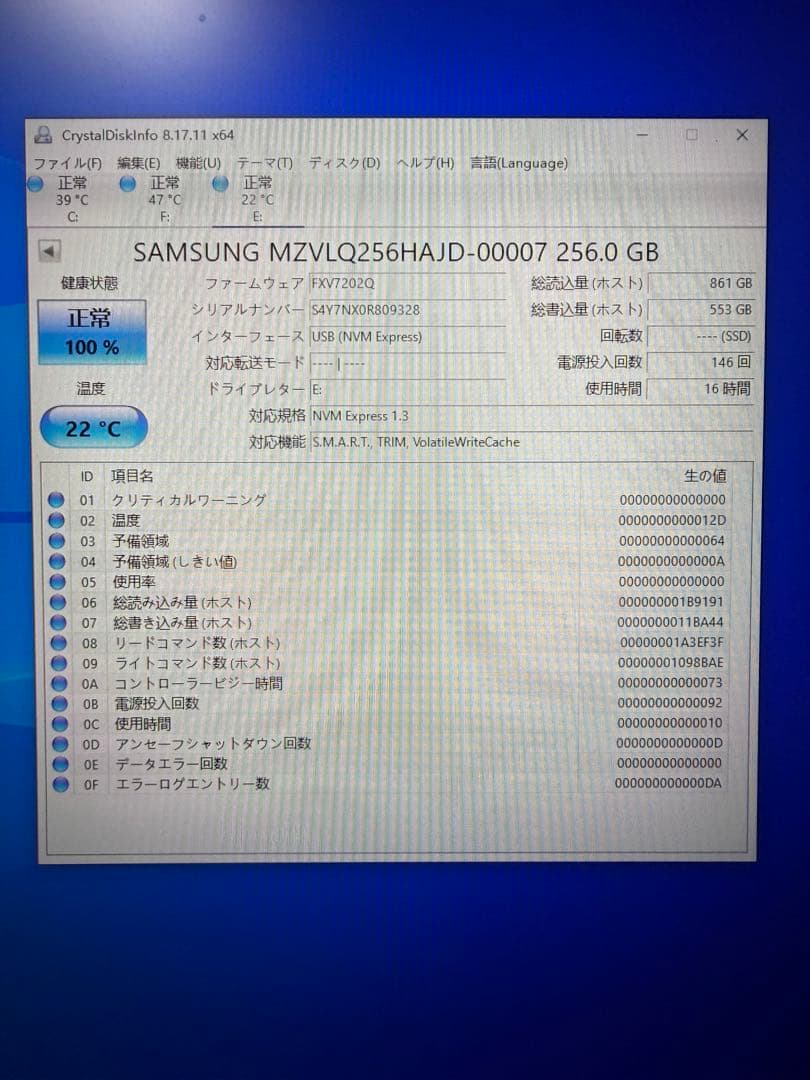Click the 861 GB total host reads value
The height and width of the screenshot is (1080, 810).
(x=701, y=283)
